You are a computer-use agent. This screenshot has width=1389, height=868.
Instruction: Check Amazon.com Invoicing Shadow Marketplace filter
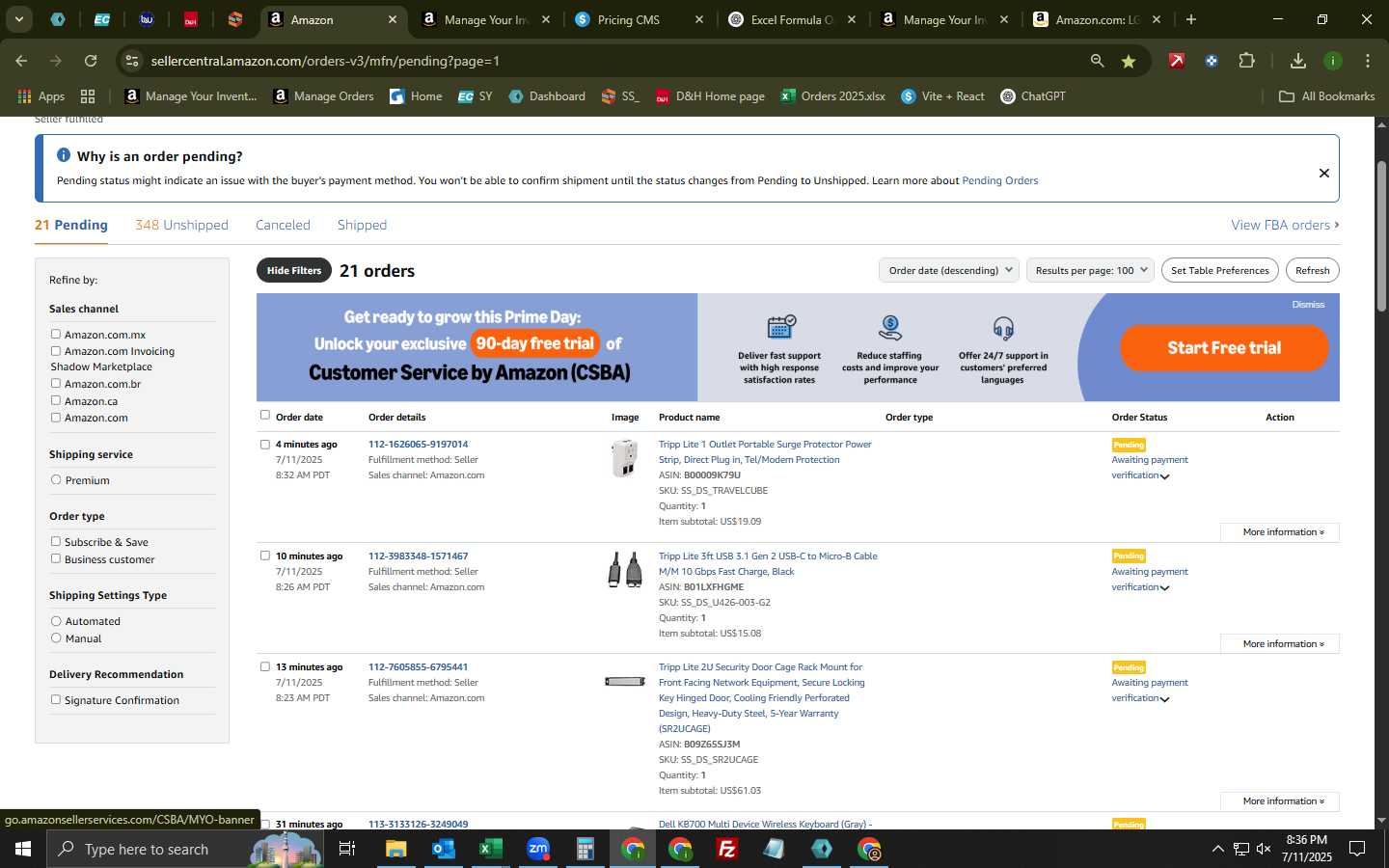click(x=56, y=351)
